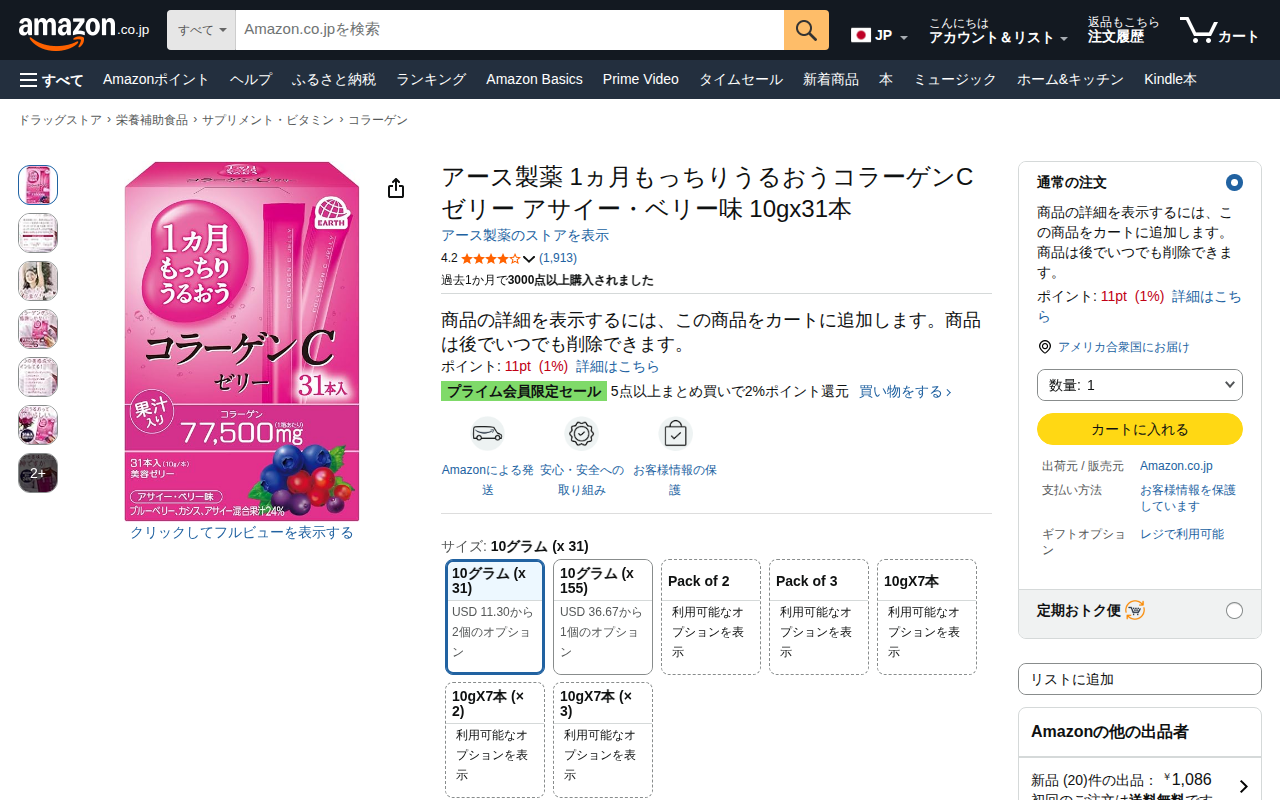Click the share icon beside product image
This screenshot has height=800, width=1280.
tap(396, 189)
